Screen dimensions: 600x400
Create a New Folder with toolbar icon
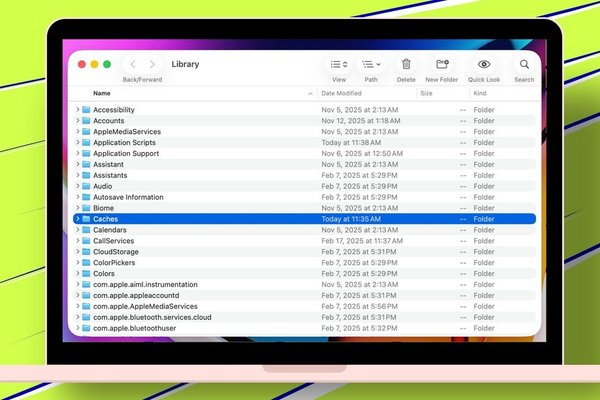pos(442,64)
